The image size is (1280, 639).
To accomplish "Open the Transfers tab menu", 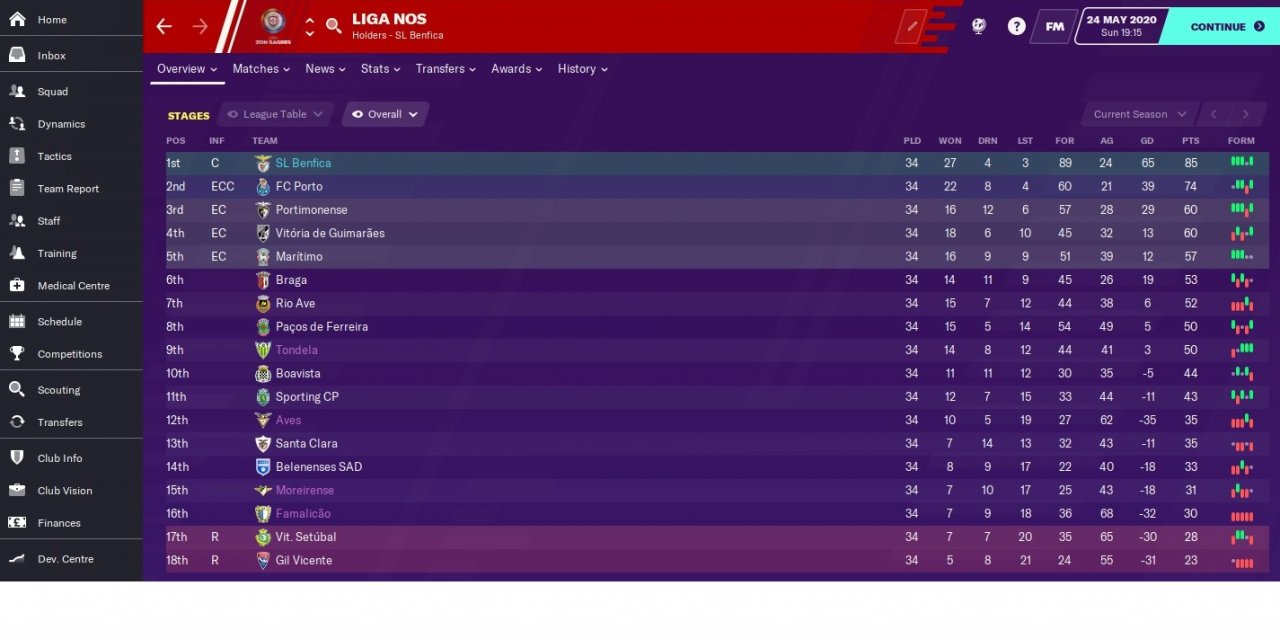I will point(446,69).
